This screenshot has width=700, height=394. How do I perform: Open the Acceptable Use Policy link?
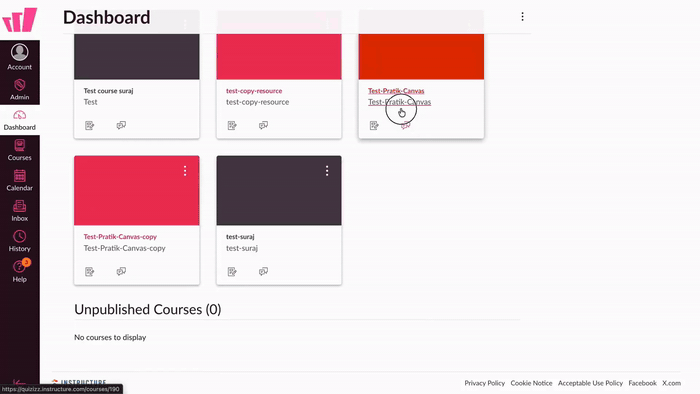590,383
